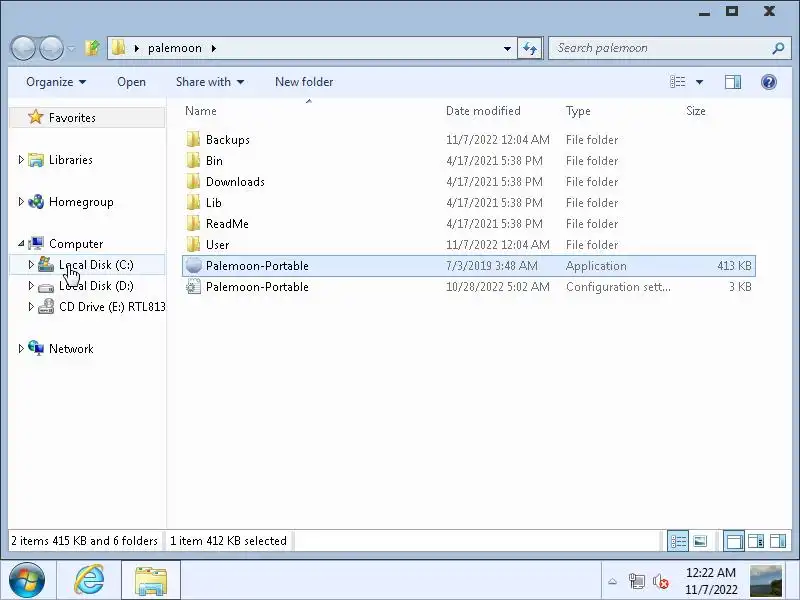Select the Libraries icon in sidebar
This screenshot has height=600, width=800.
pyautogui.click(x=36, y=160)
